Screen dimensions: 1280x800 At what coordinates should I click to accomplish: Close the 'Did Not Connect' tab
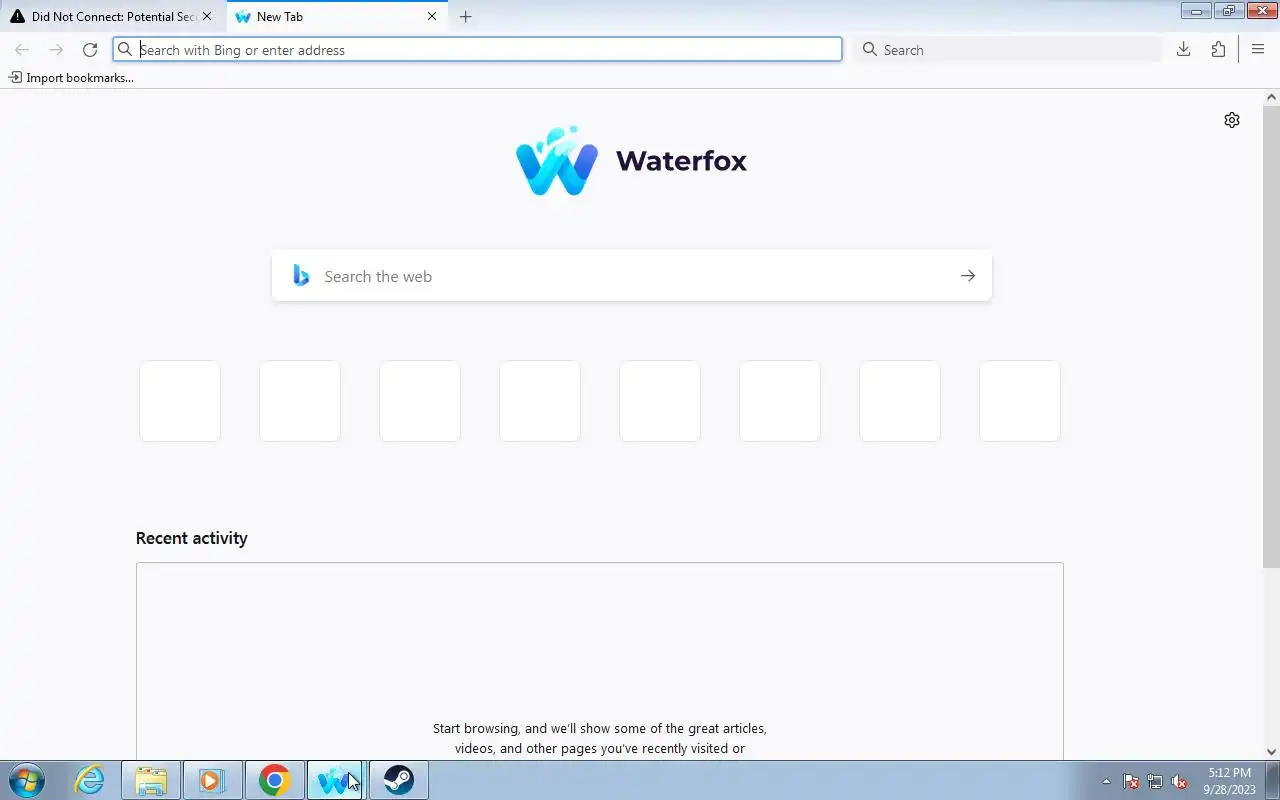pyautogui.click(x=207, y=17)
